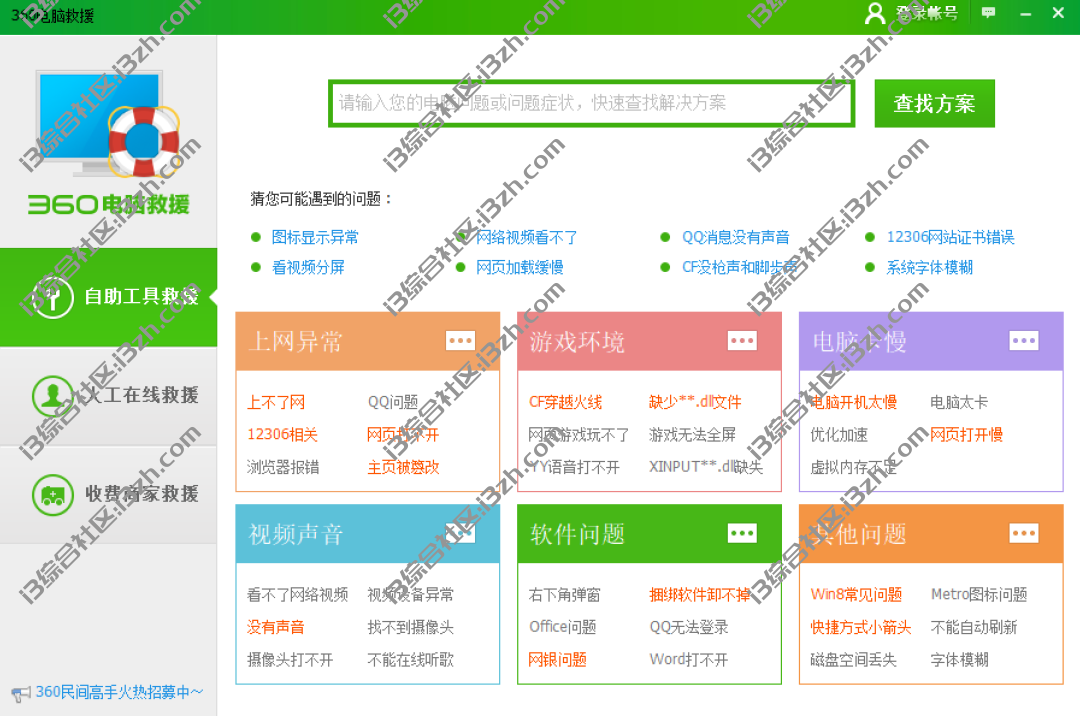Open CF穿越火线 fix
1080x716 pixels.
coord(565,402)
